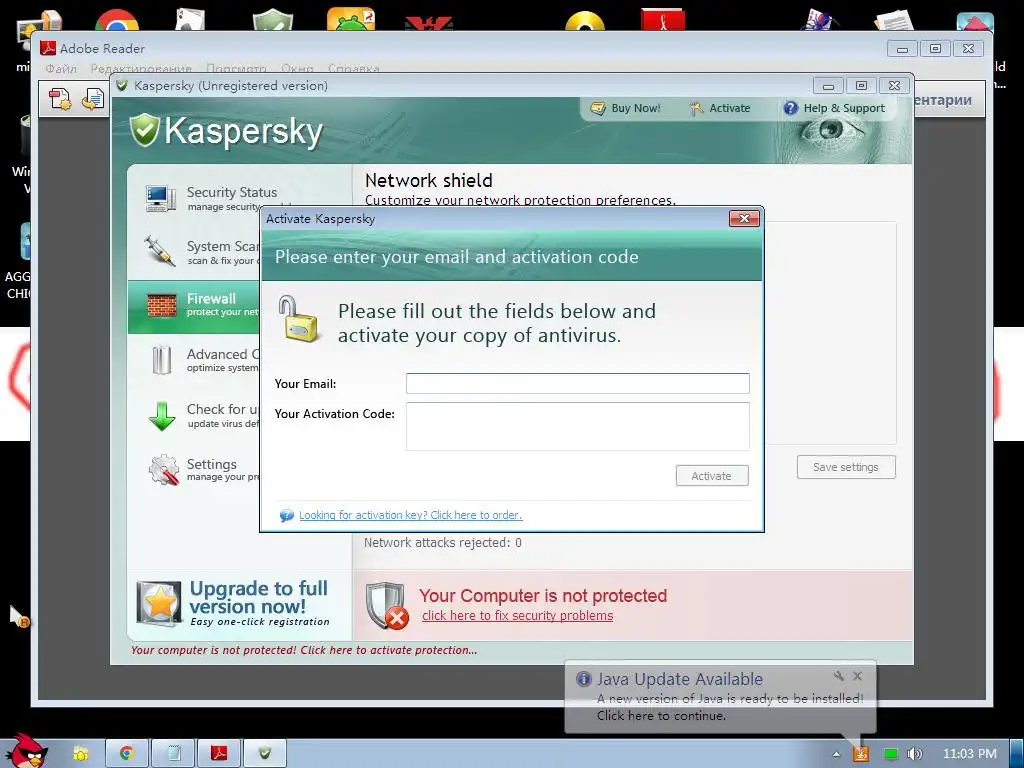The height and width of the screenshot is (768, 1024).
Task: Click 'click here to fix security problems' link
Action: click(517, 616)
